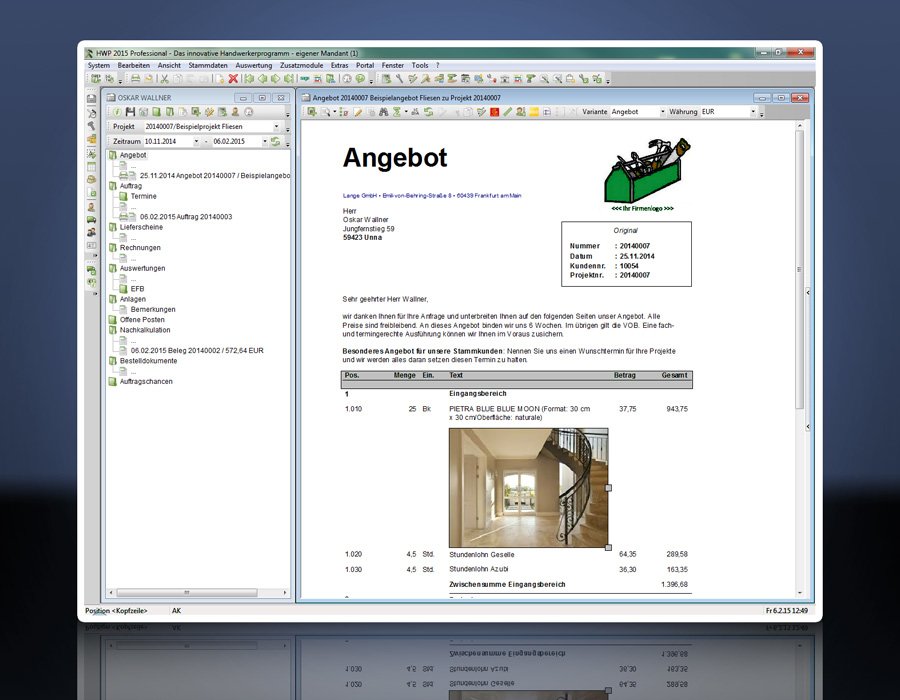Click the print icon in main toolbar
The width and height of the screenshot is (900, 700).
[135, 79]
